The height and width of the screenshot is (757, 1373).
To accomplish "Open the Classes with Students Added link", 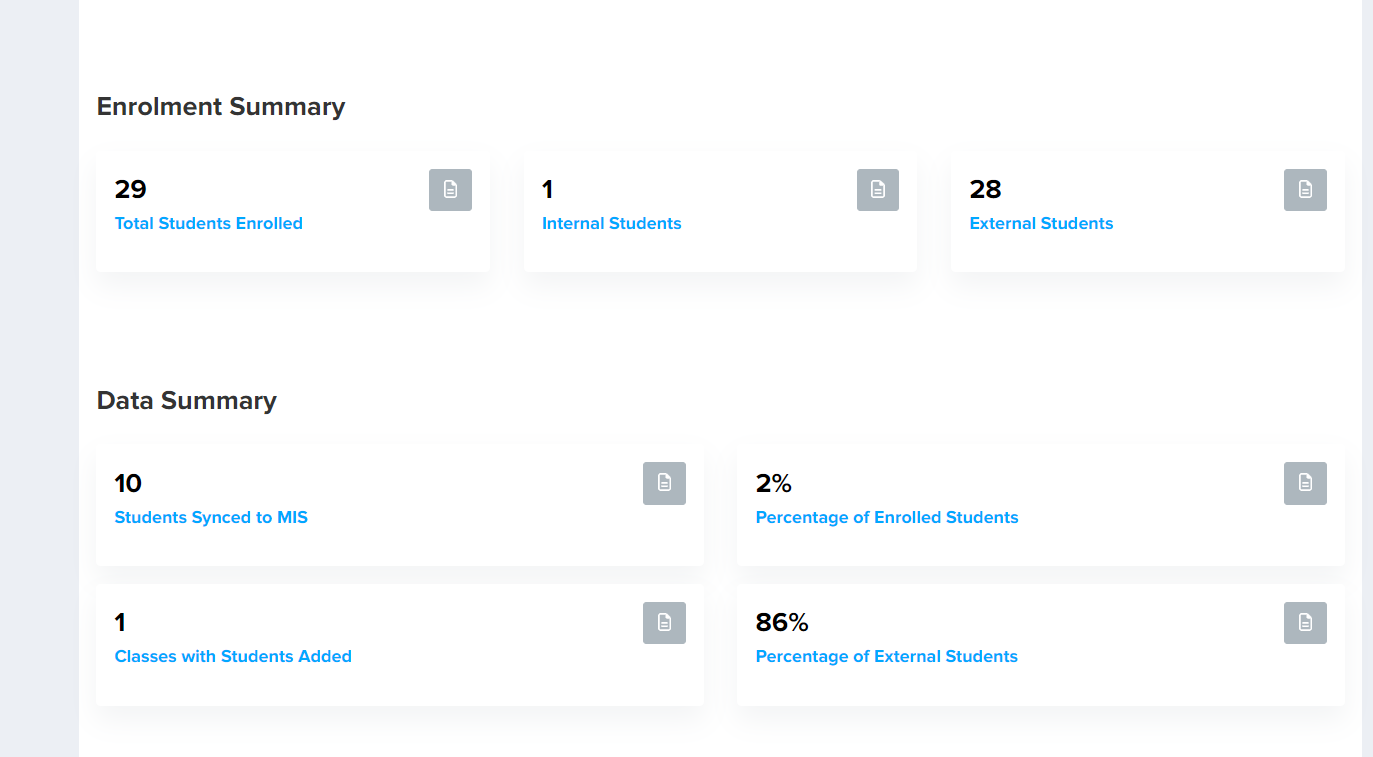I will point(233,657).
